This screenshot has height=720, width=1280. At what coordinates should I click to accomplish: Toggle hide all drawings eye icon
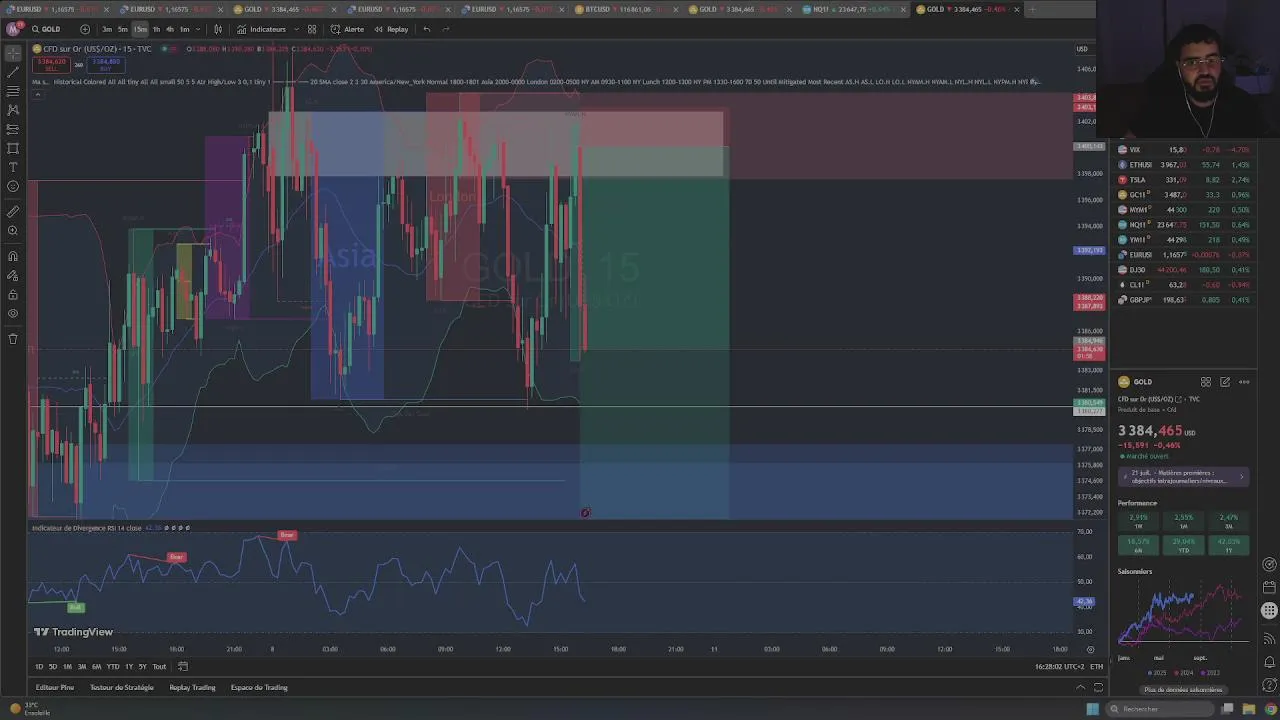click(13, 313)
